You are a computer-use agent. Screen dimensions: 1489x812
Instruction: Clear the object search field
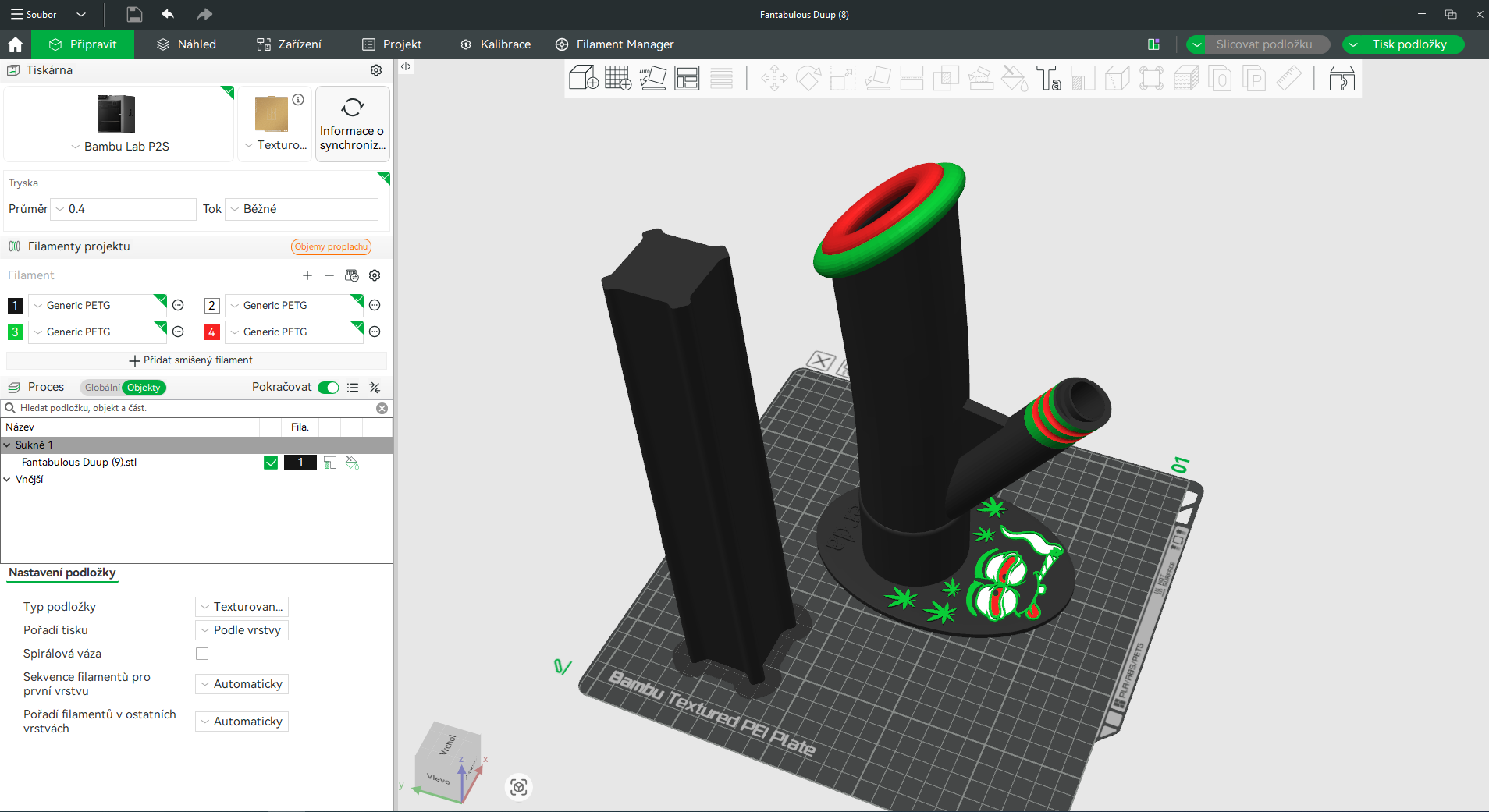point(382,408)
